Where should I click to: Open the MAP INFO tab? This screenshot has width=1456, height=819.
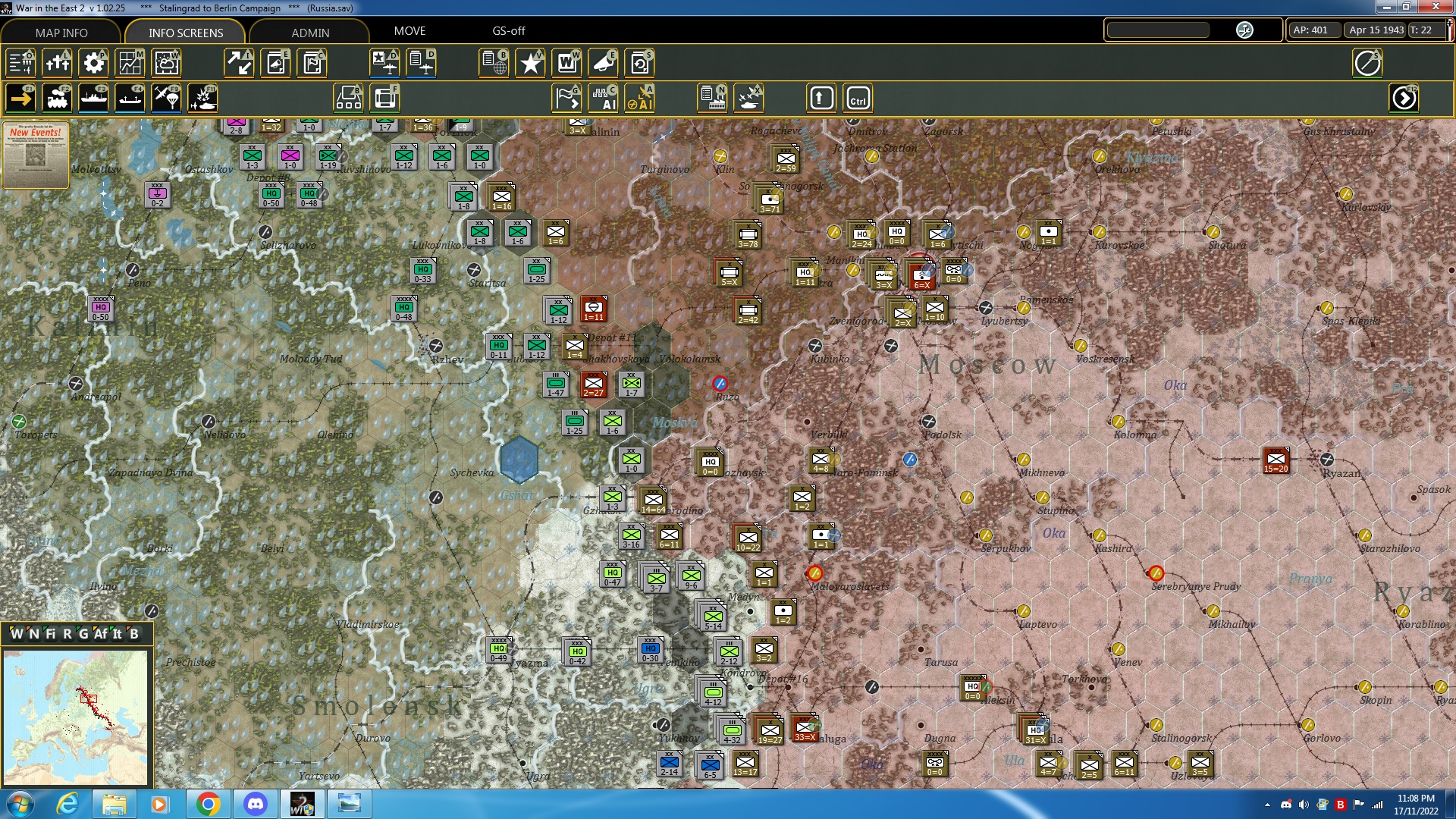61,33
